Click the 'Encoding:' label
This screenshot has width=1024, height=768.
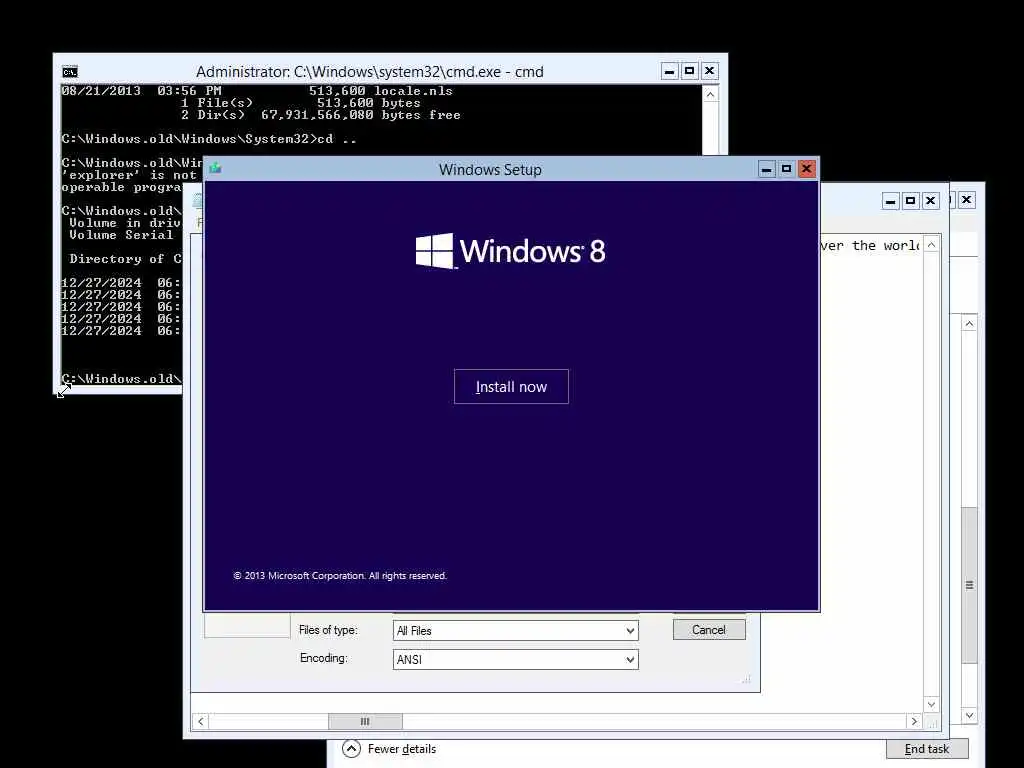point(324,658)
